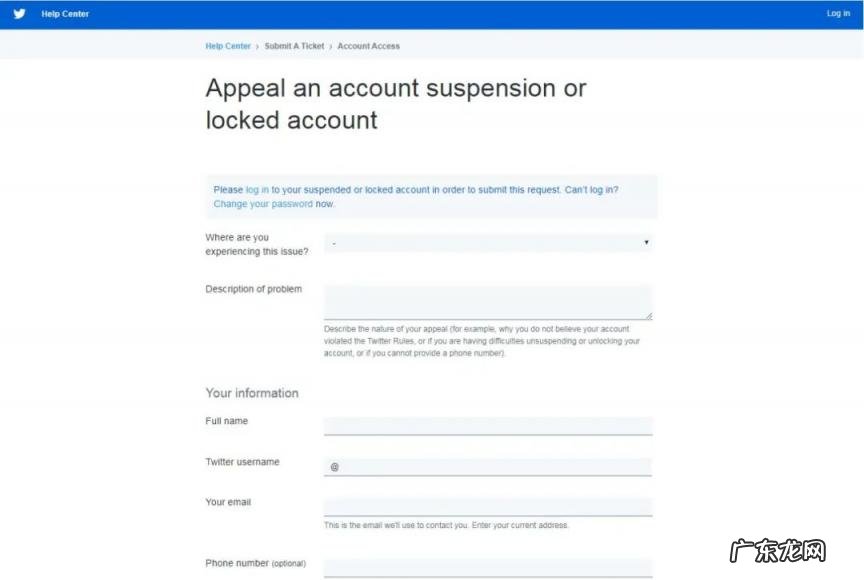Screen dimensions: 864x580
Task: Click the Phone number input field
Action: pos(488,567)
